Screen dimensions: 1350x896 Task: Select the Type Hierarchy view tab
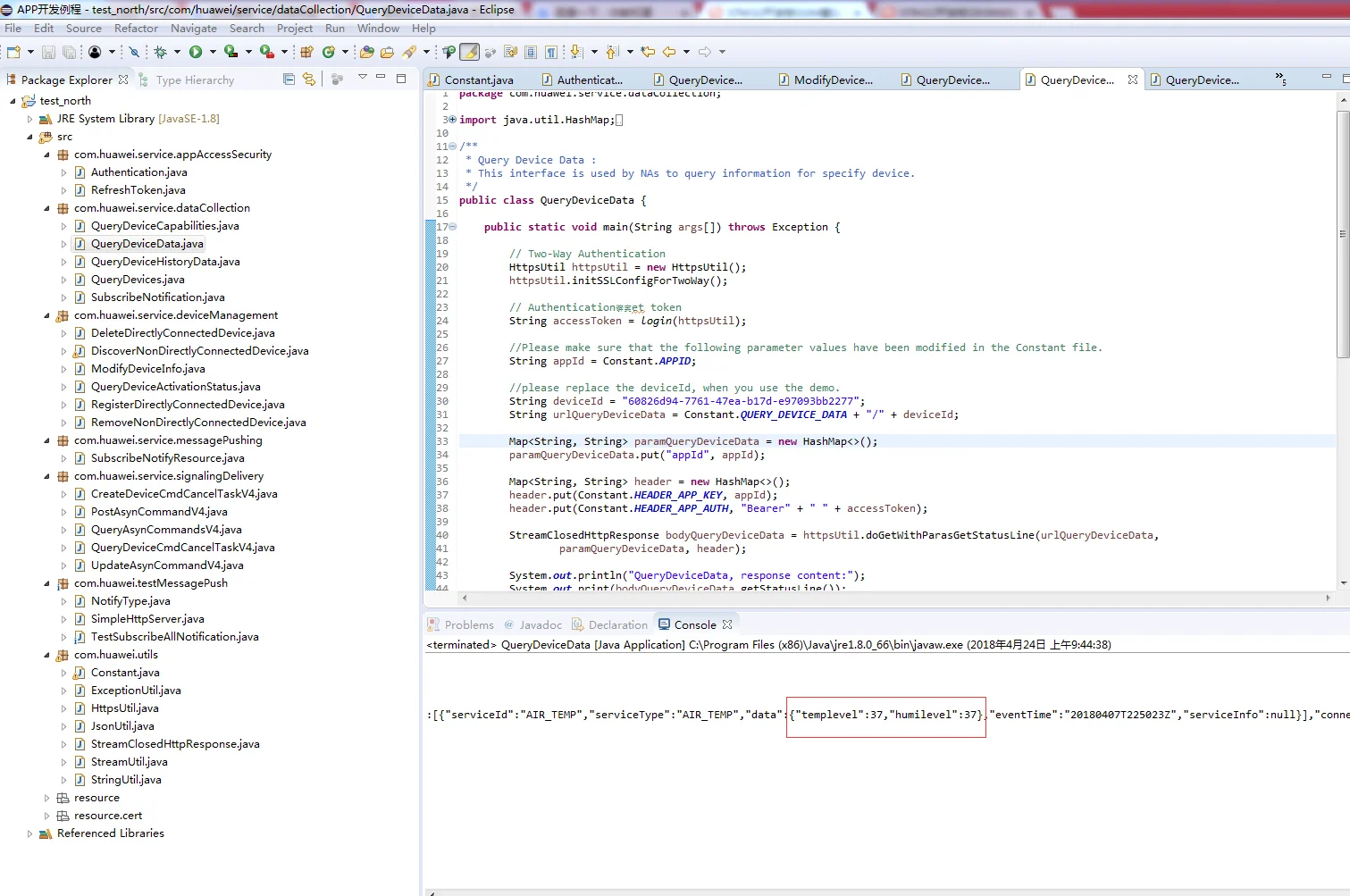point(195,80)
